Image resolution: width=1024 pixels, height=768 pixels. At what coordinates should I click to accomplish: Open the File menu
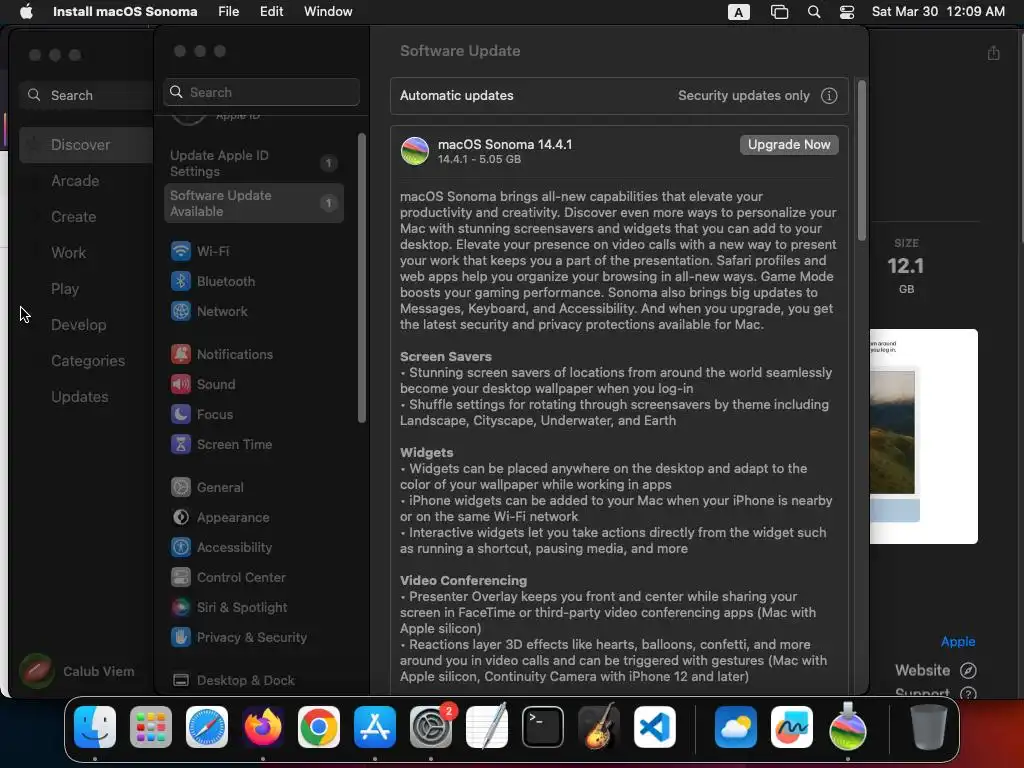tap(229, 11)
